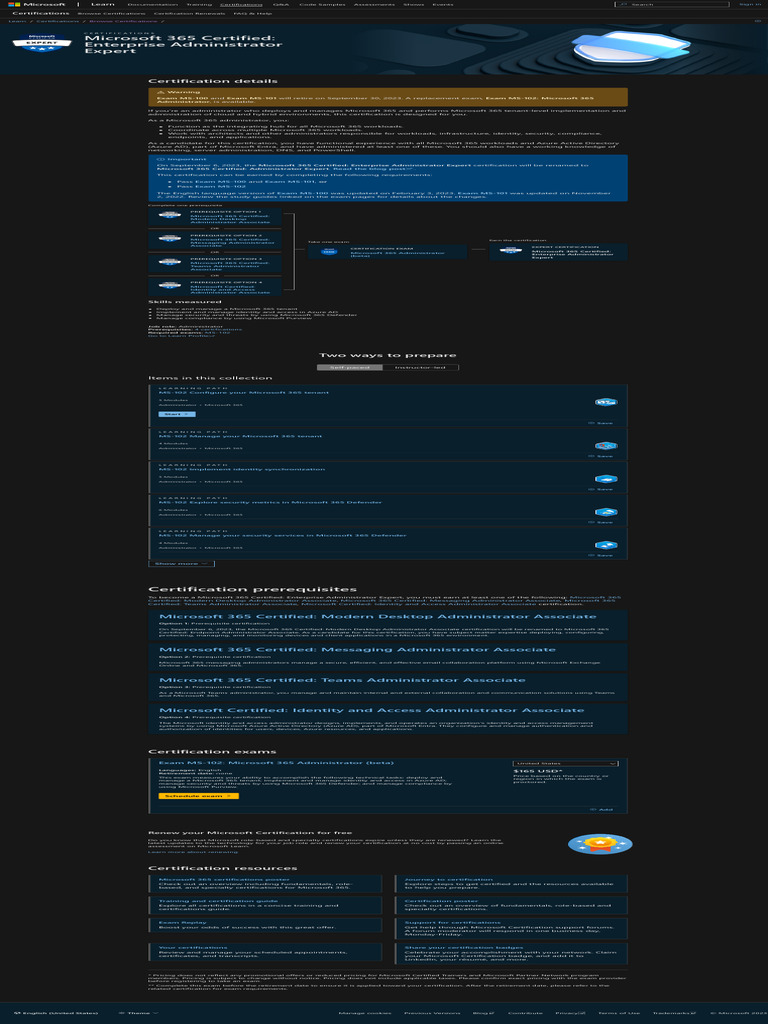Open the Teams Administrator Associate heading link

point(342,680)
